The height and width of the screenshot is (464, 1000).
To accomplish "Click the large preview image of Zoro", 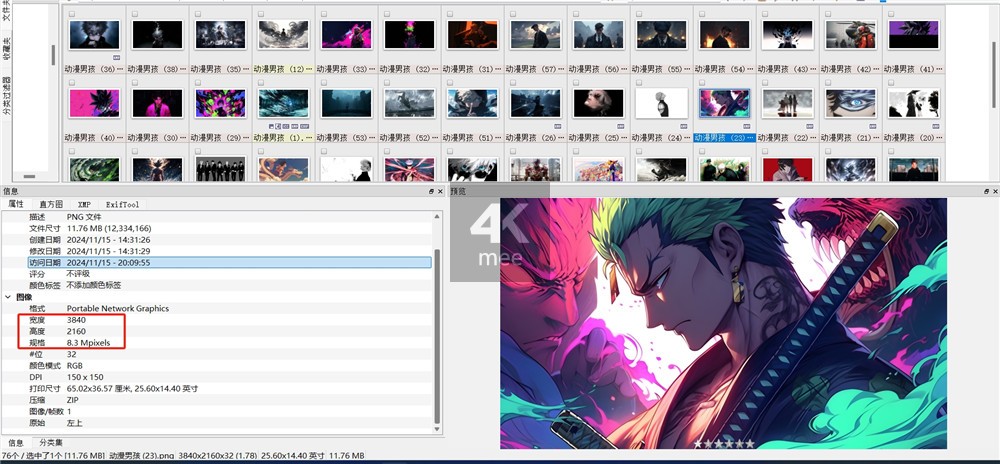I will click(723, 323).
